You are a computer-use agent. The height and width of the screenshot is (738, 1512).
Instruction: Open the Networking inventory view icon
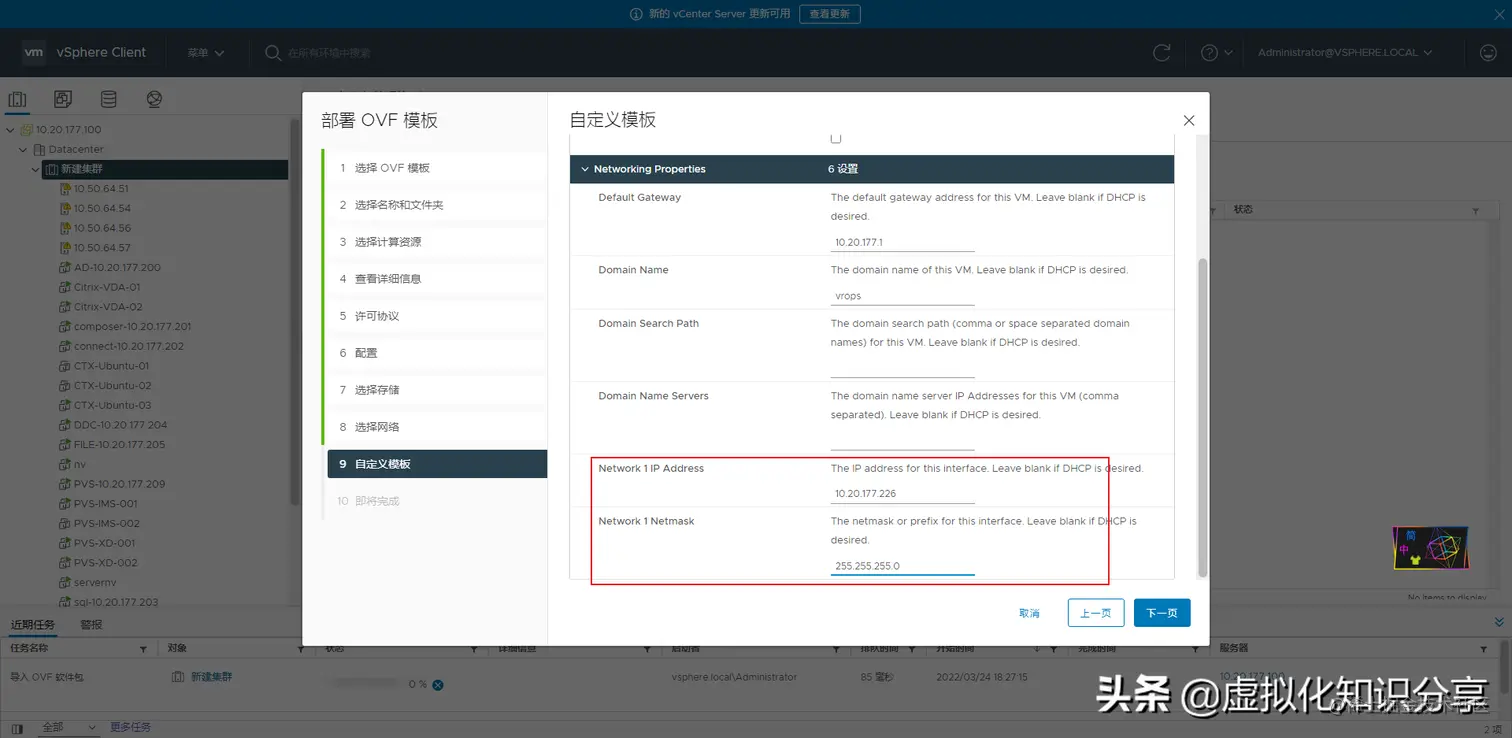tap(154, 99)
